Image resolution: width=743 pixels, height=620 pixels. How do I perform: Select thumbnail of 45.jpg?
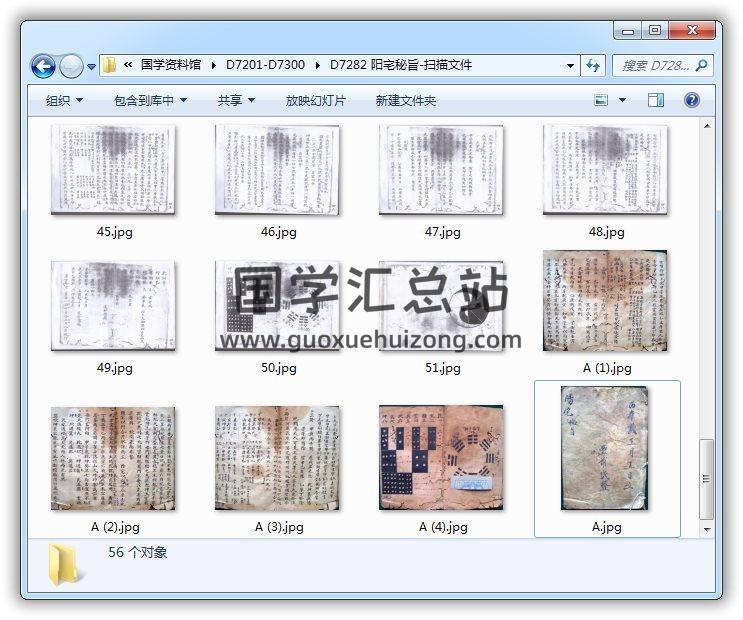click(113, 170)
